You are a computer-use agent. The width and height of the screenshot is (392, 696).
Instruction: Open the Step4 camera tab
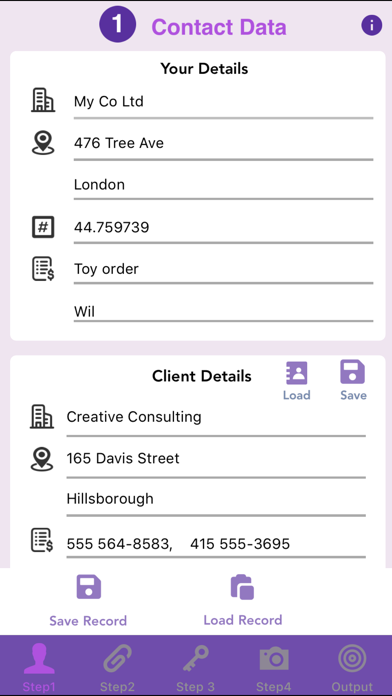274,668
